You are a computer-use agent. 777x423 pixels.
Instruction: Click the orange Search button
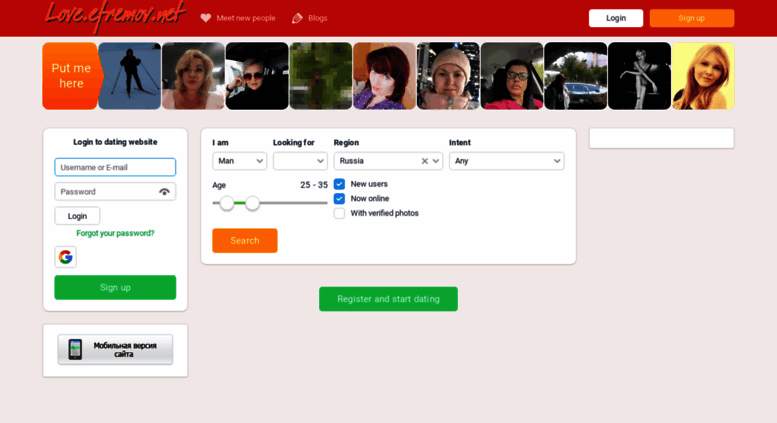[245, 241]
